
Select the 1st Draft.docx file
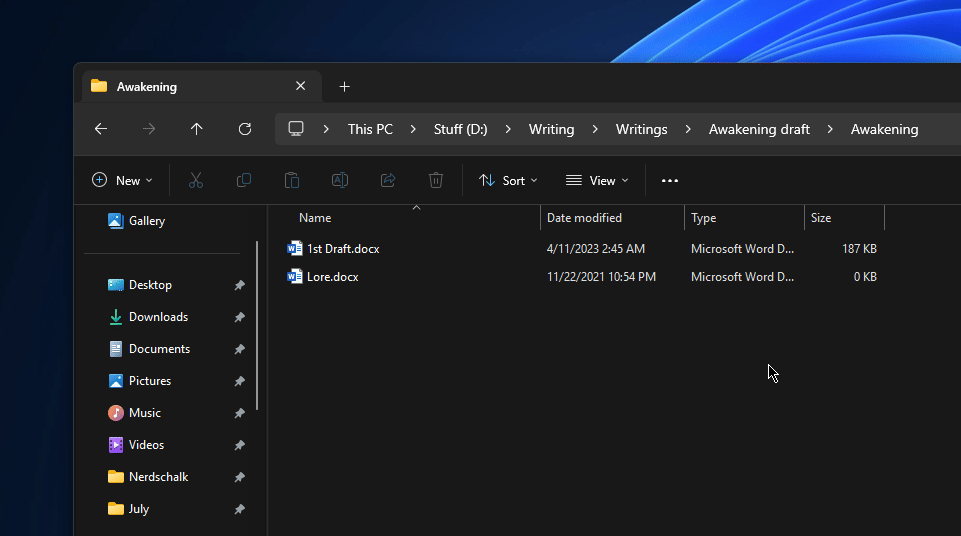343,249
